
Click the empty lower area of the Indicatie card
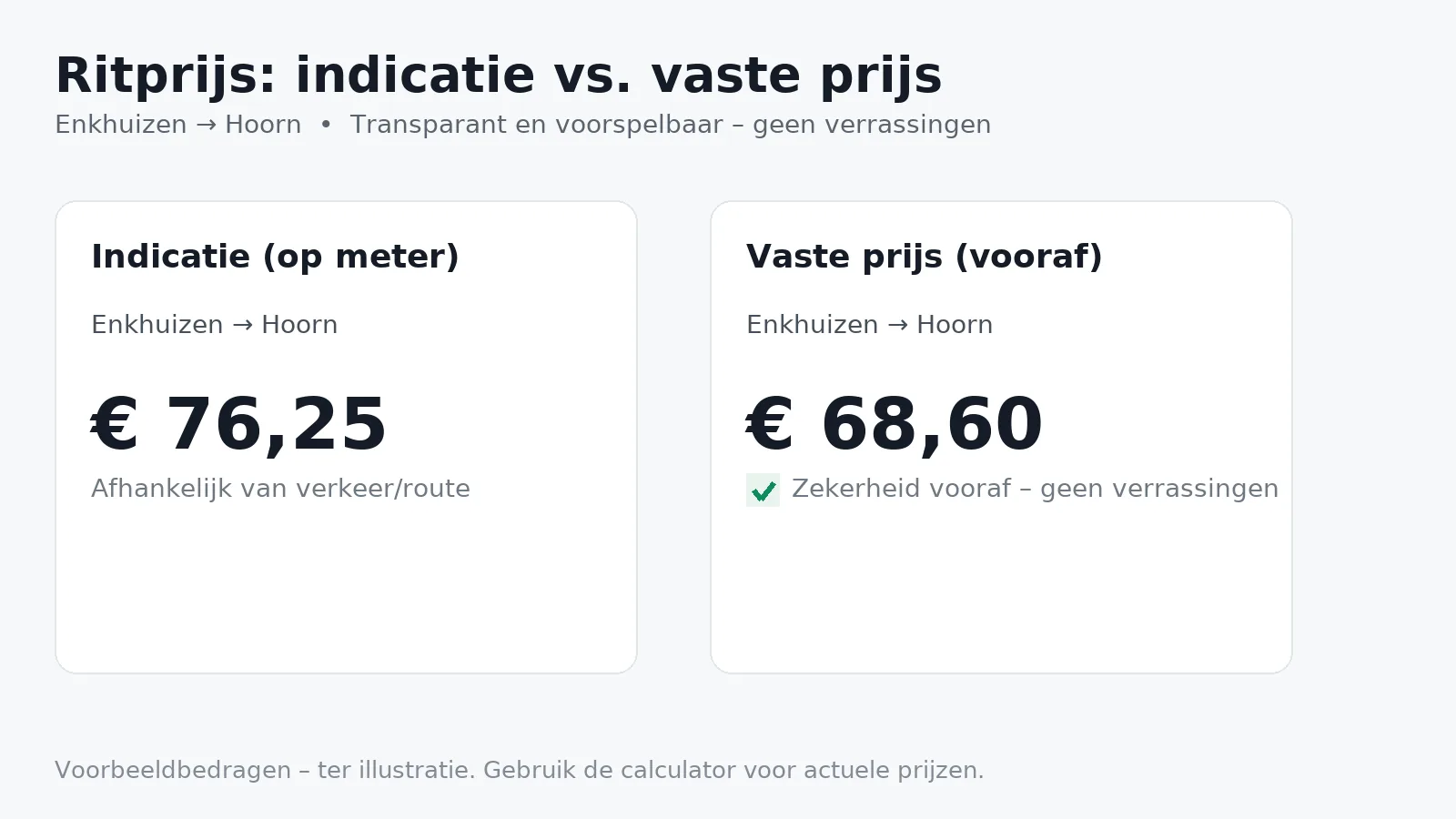point(346,591)
